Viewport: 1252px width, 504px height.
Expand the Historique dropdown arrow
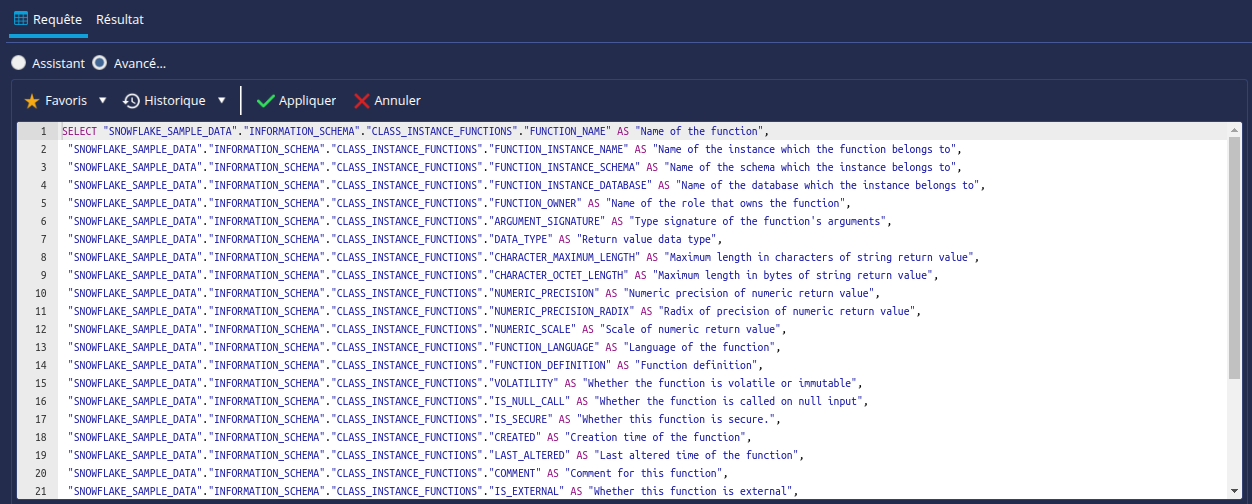[222, 100]
